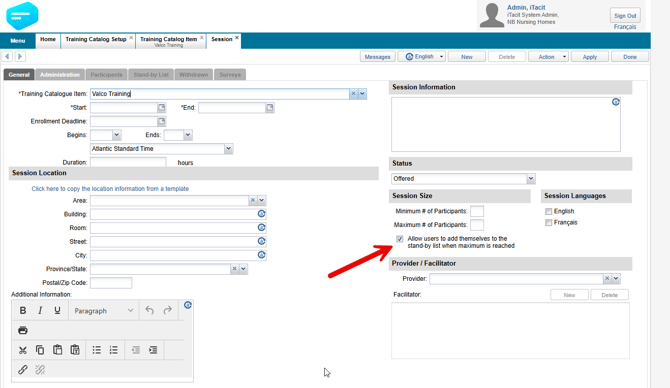Open the Paragraph style dropdown
This screenshot has height=388, width=670.
(104, 311)
